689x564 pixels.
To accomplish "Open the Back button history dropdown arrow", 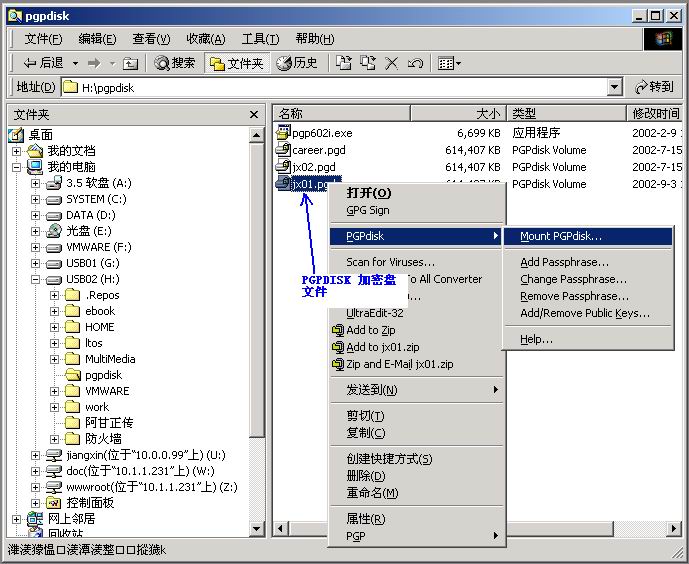I will 76,64.
